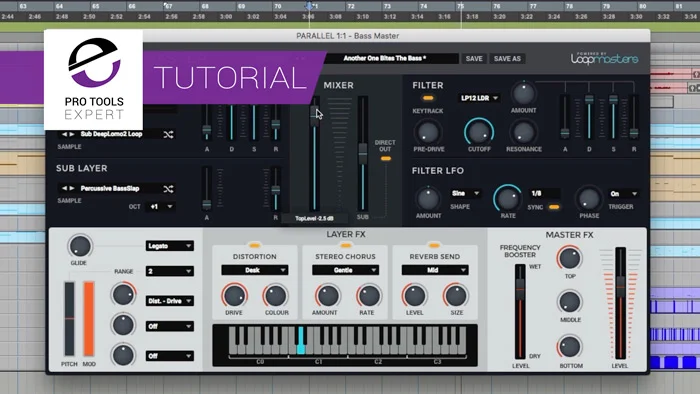Toggle the REVERB SEND effect on/off

coord(434,245)
